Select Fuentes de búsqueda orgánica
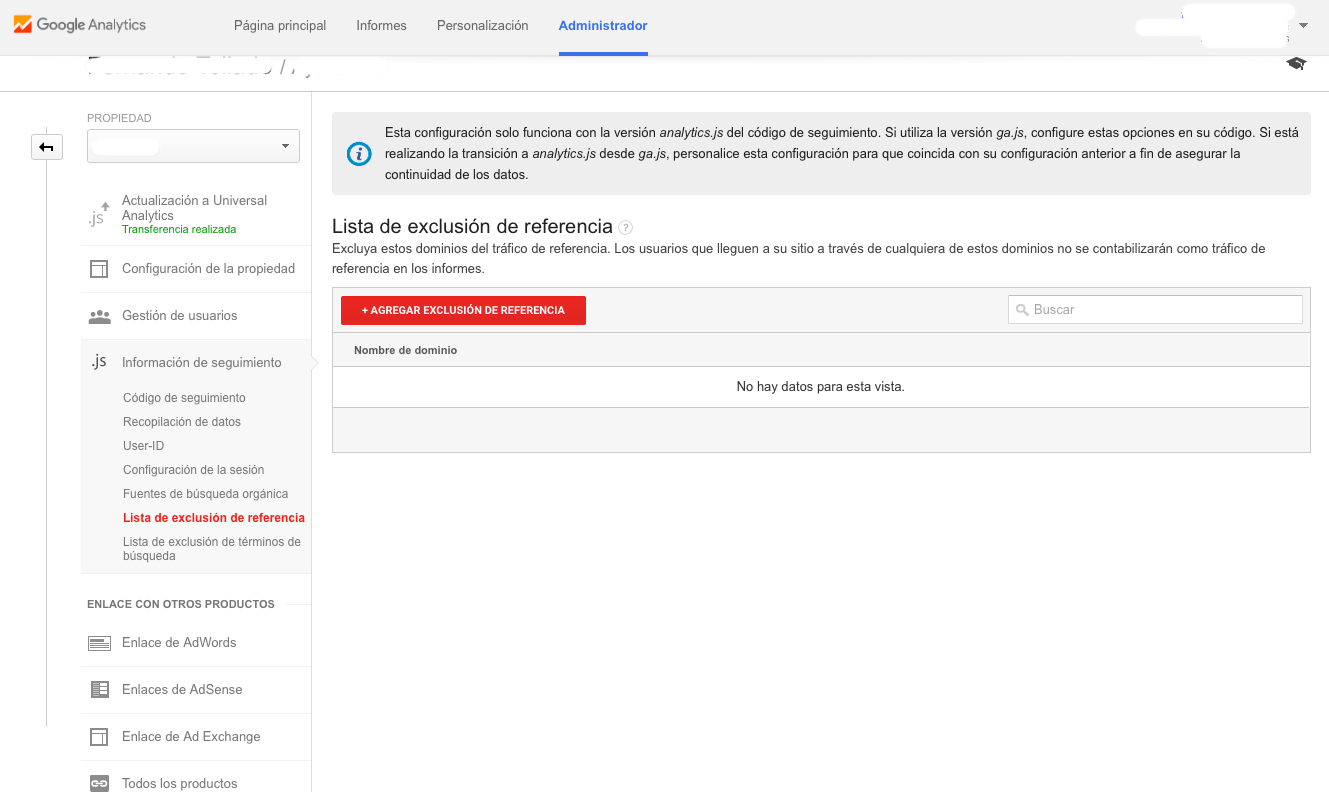The image size is (1329, 809). (205, 494)
